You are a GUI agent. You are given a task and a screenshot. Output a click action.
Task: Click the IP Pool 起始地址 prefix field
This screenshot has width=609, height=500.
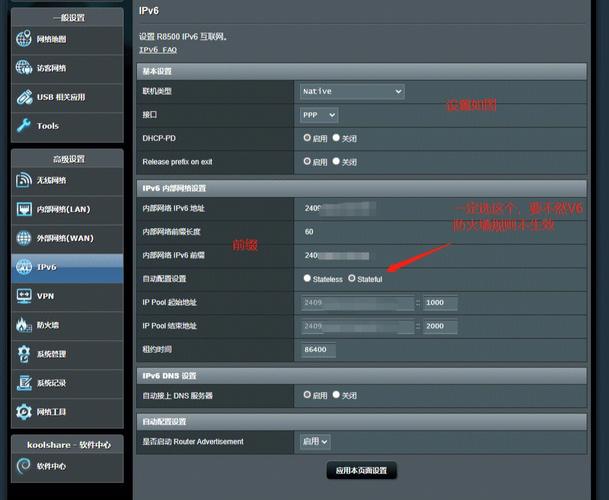click(358, 303)
